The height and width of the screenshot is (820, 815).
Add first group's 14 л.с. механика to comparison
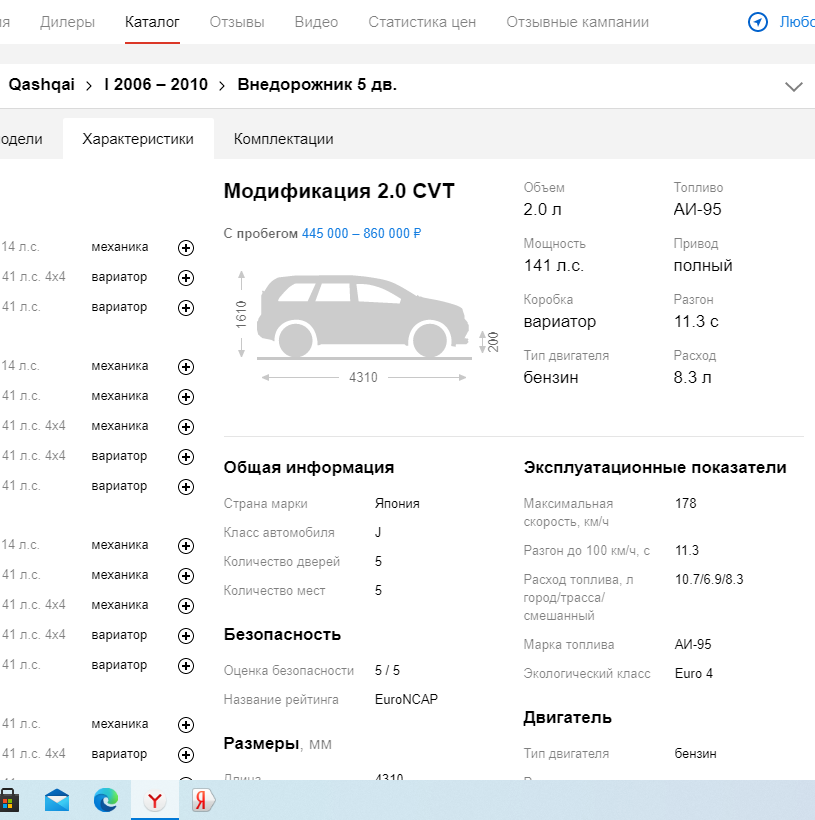[186, 247]
